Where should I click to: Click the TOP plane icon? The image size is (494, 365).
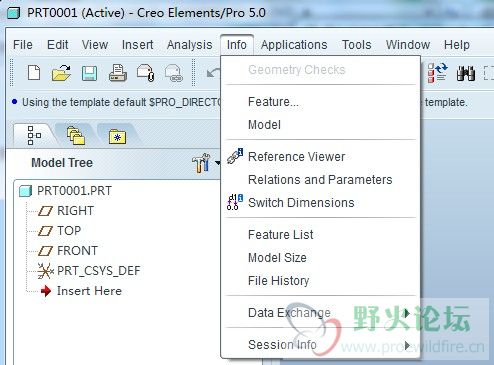(x=45, y=231)
